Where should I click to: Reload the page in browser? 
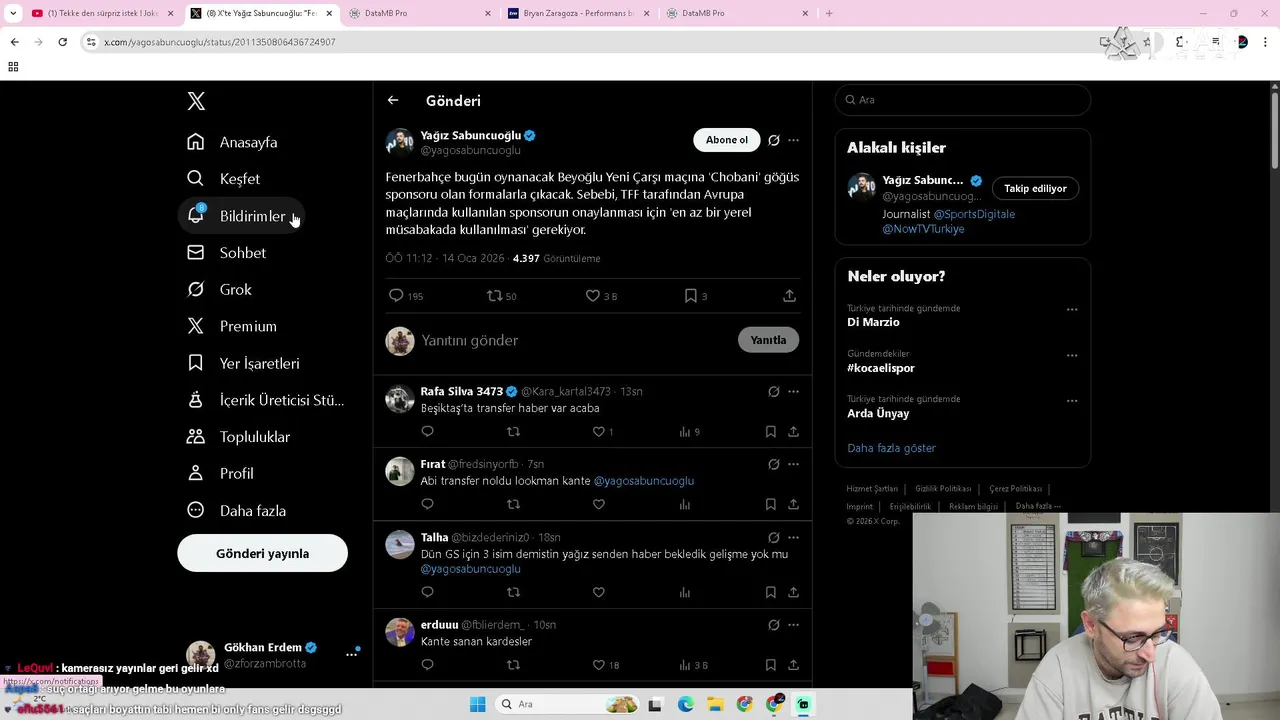[x=62, y=42]
